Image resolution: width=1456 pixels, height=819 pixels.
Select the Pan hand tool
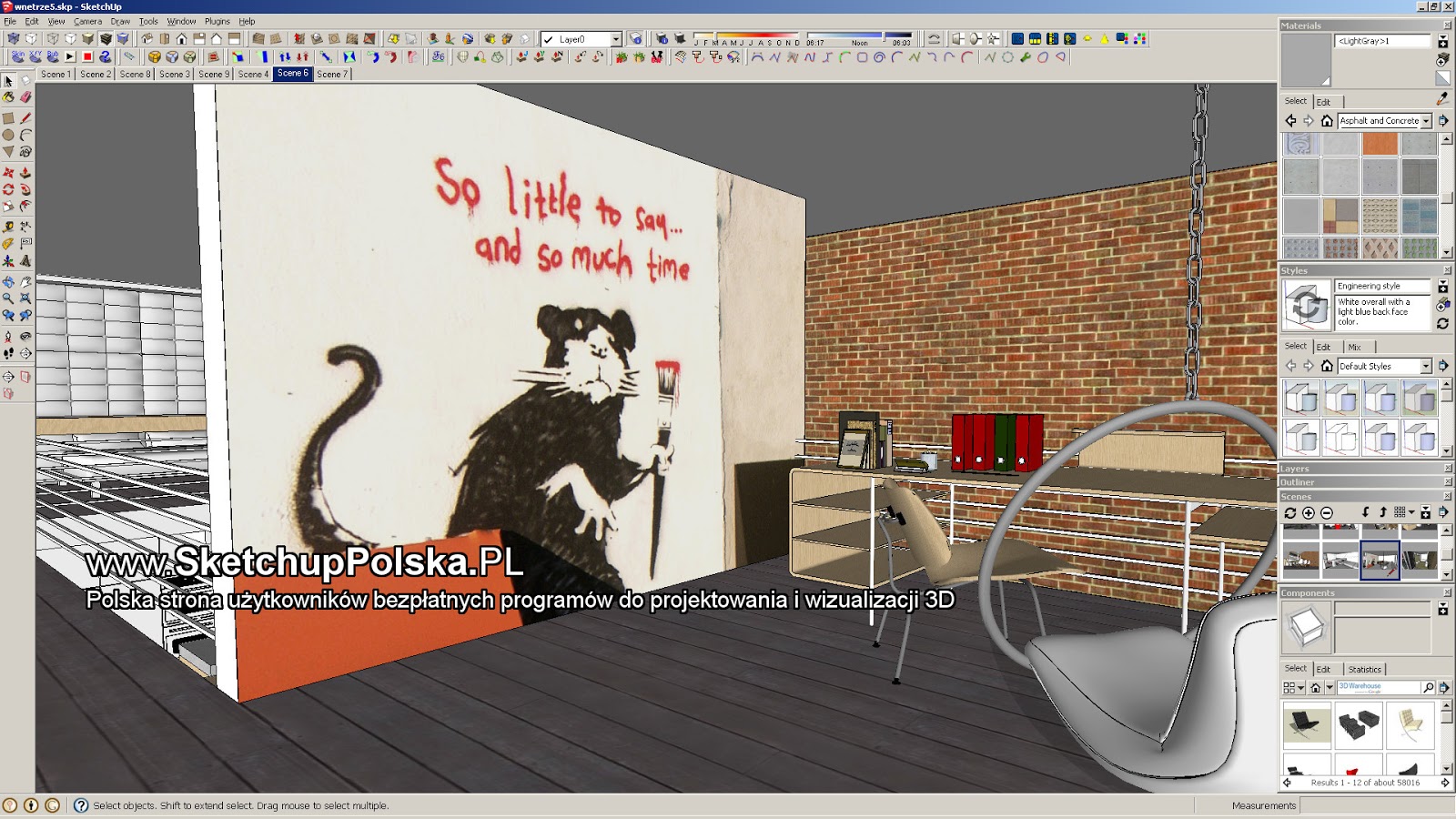(x=25, y=282)
